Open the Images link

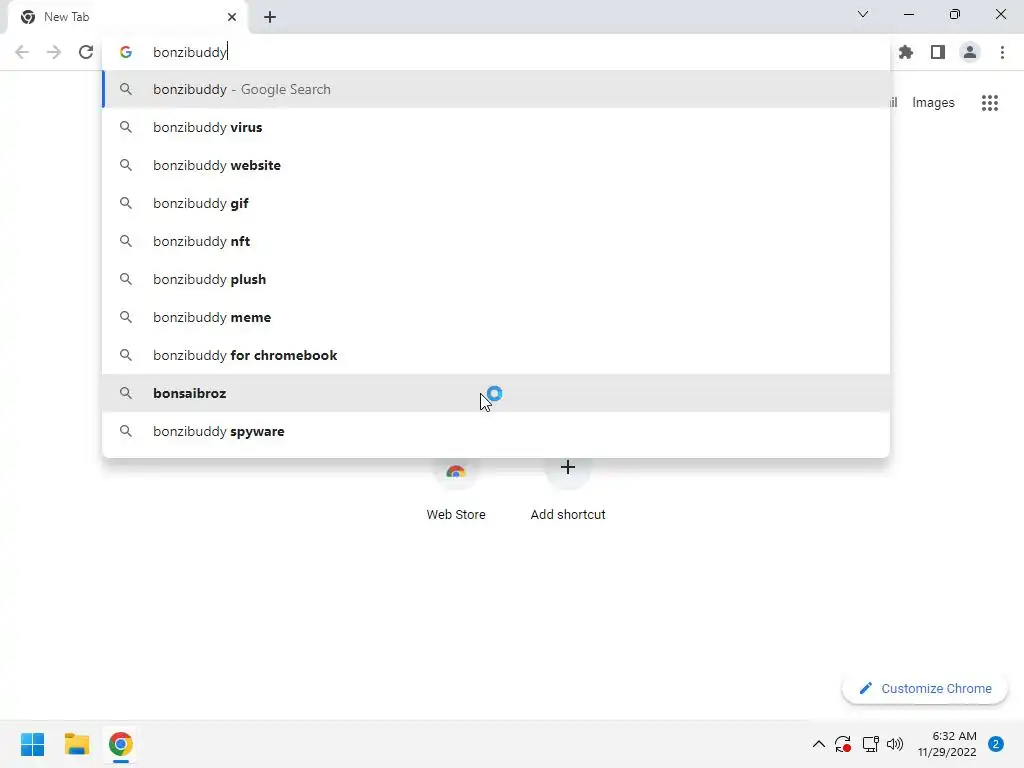[x=933, y=103]
